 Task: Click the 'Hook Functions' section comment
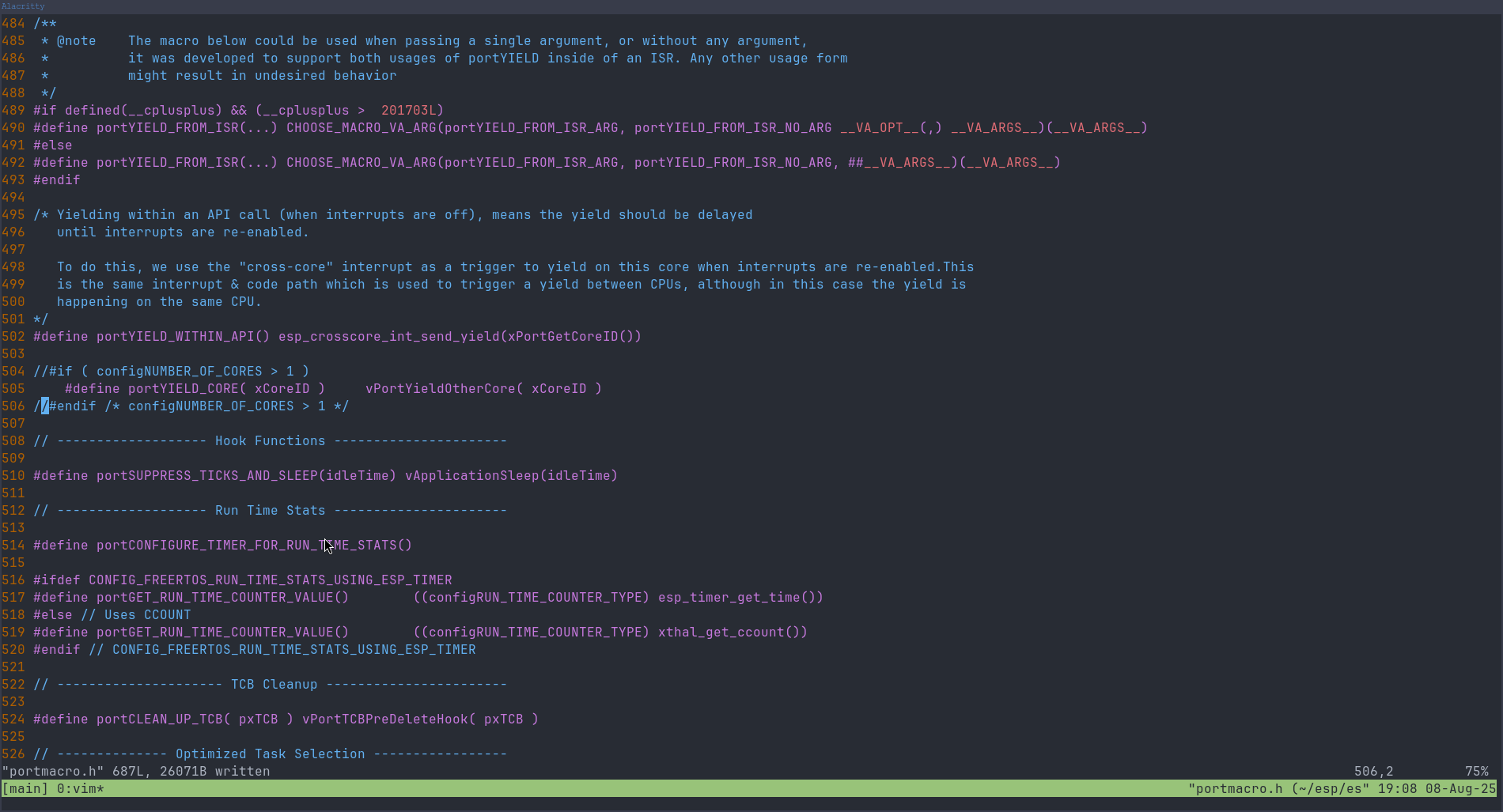pyautogui.click(x=270, y=440)
